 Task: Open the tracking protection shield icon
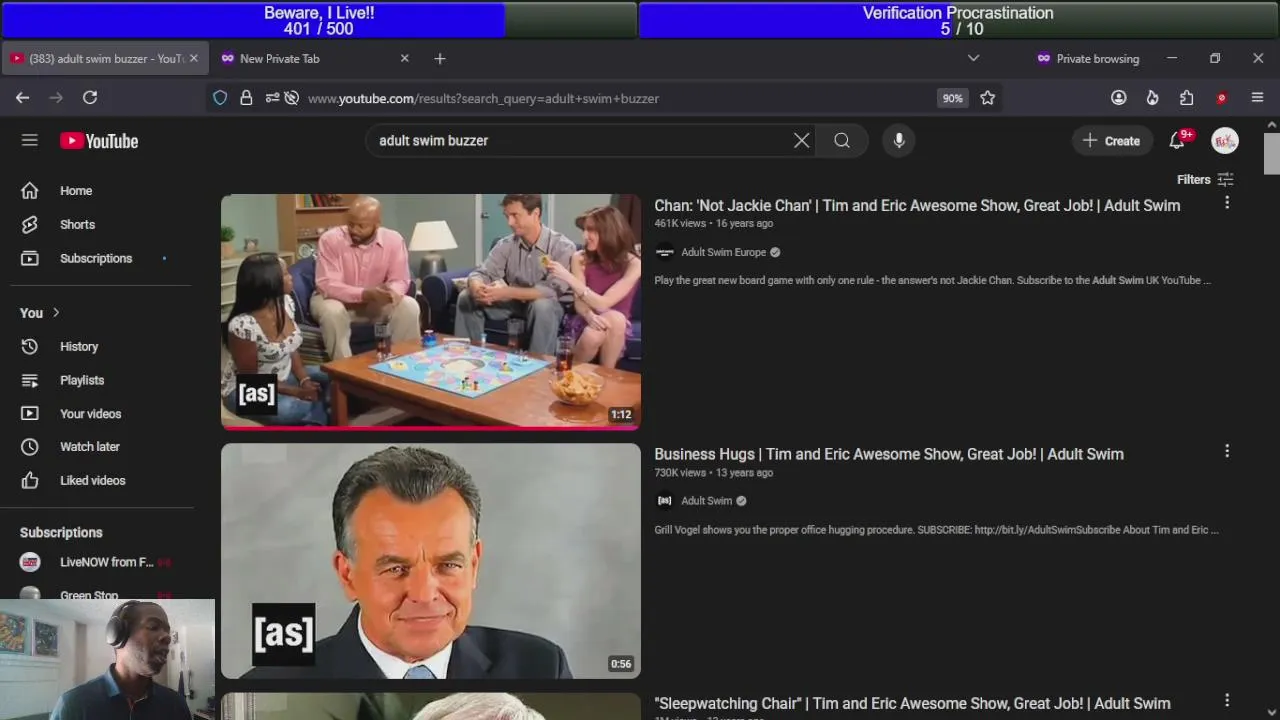click(x=220, y=98)
